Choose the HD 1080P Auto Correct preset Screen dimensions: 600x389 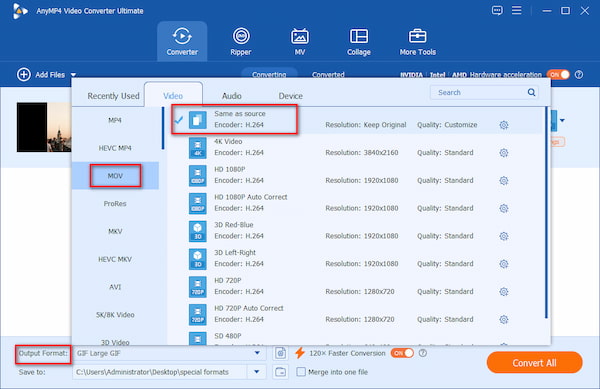pos(358,203)
